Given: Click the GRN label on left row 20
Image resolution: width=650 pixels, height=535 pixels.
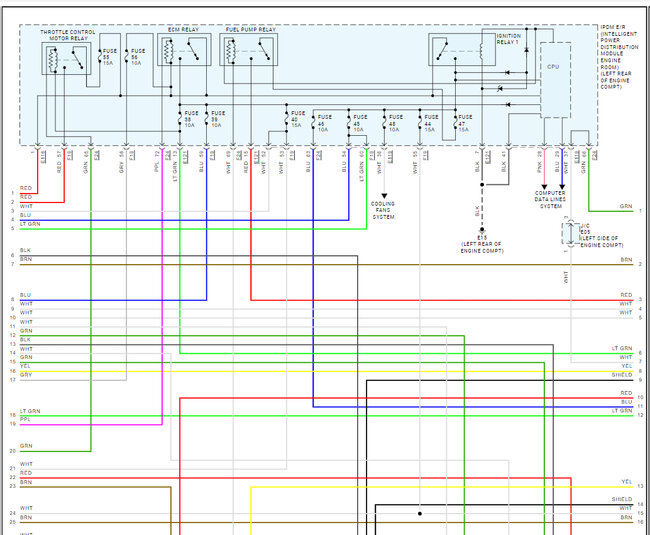Looking at the screenshot, I should (x=26, y=446).
